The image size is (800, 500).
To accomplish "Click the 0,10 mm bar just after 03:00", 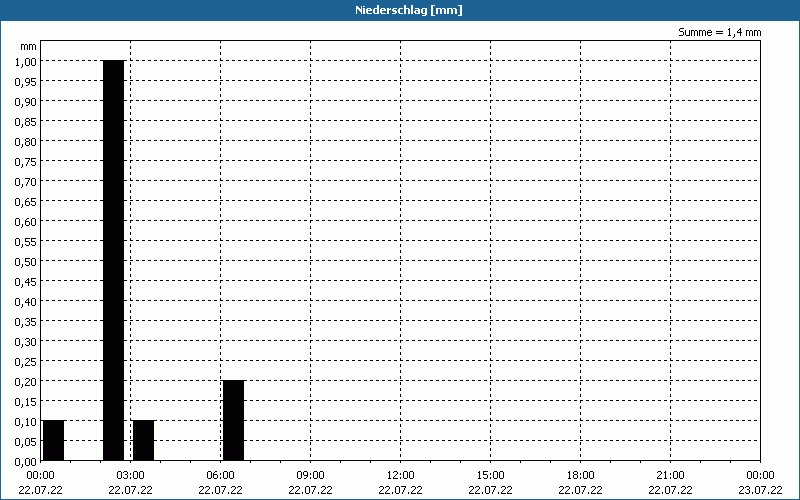I will coord(143,441).
